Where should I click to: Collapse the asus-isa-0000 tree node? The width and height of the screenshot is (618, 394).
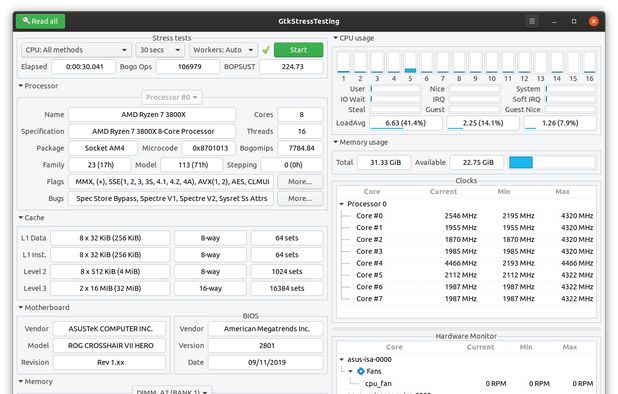tap(342, 359)
